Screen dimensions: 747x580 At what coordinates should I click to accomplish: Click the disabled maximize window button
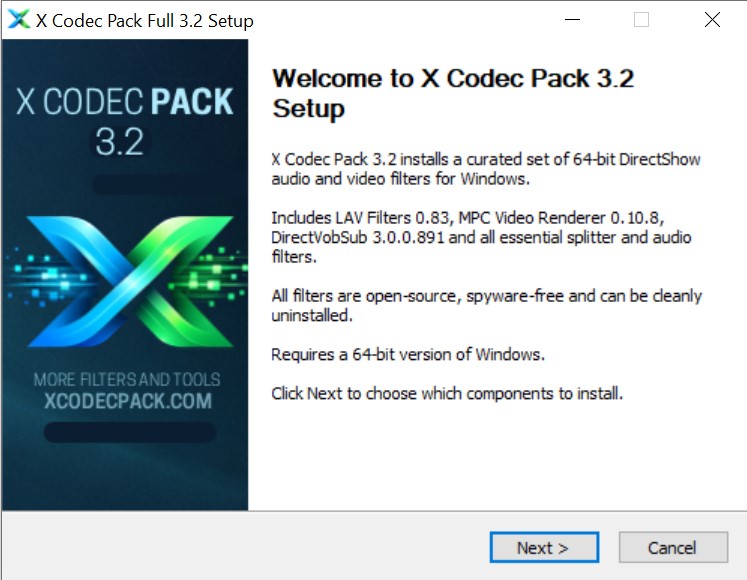coord(641,20)
